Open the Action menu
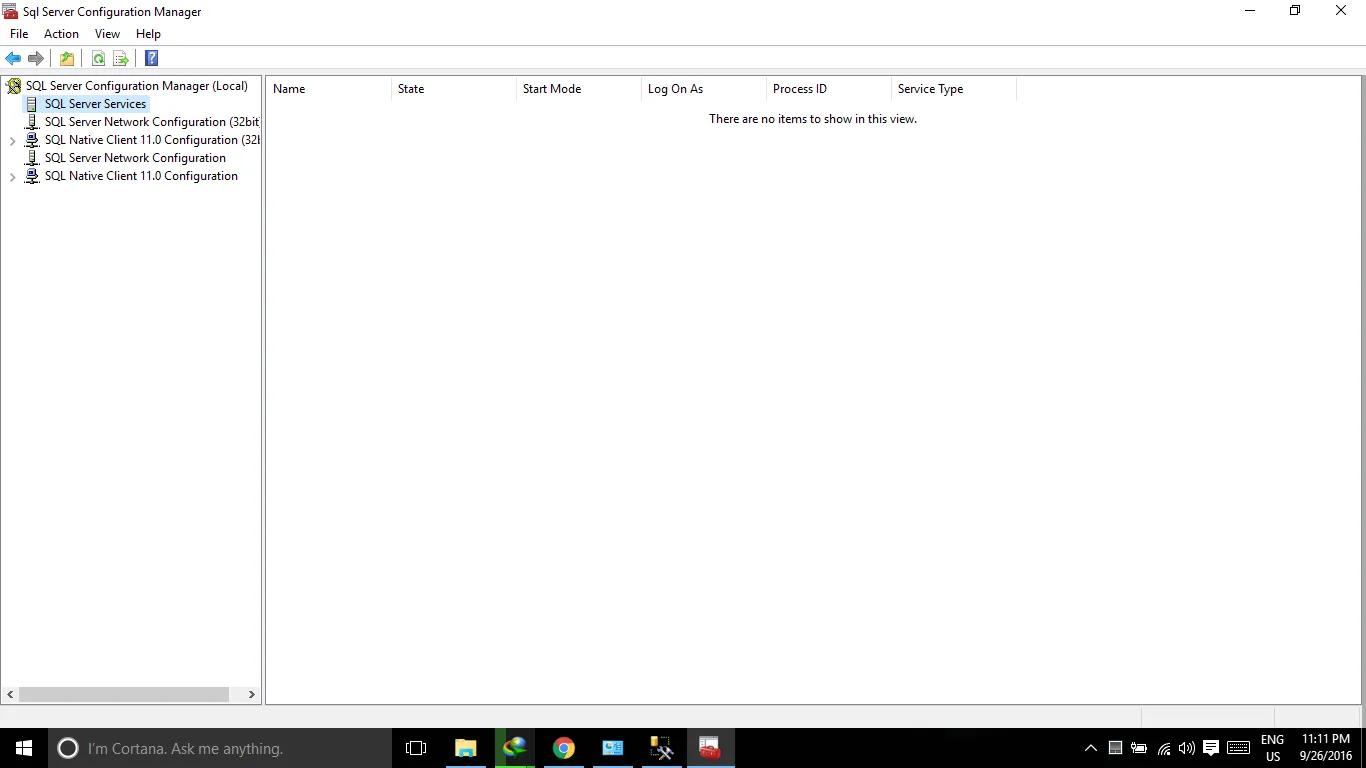Image resolution: width=1366 pixels, height=768 pixels. click(x=61, y=34)
